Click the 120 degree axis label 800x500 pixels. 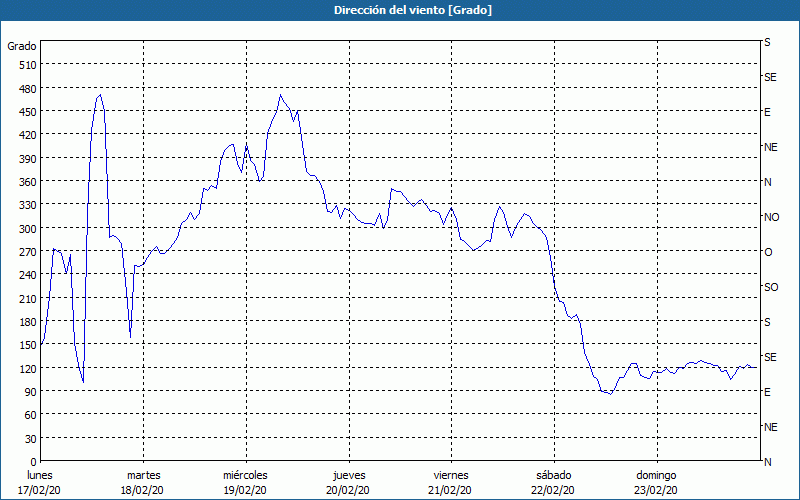click(28, 369)
